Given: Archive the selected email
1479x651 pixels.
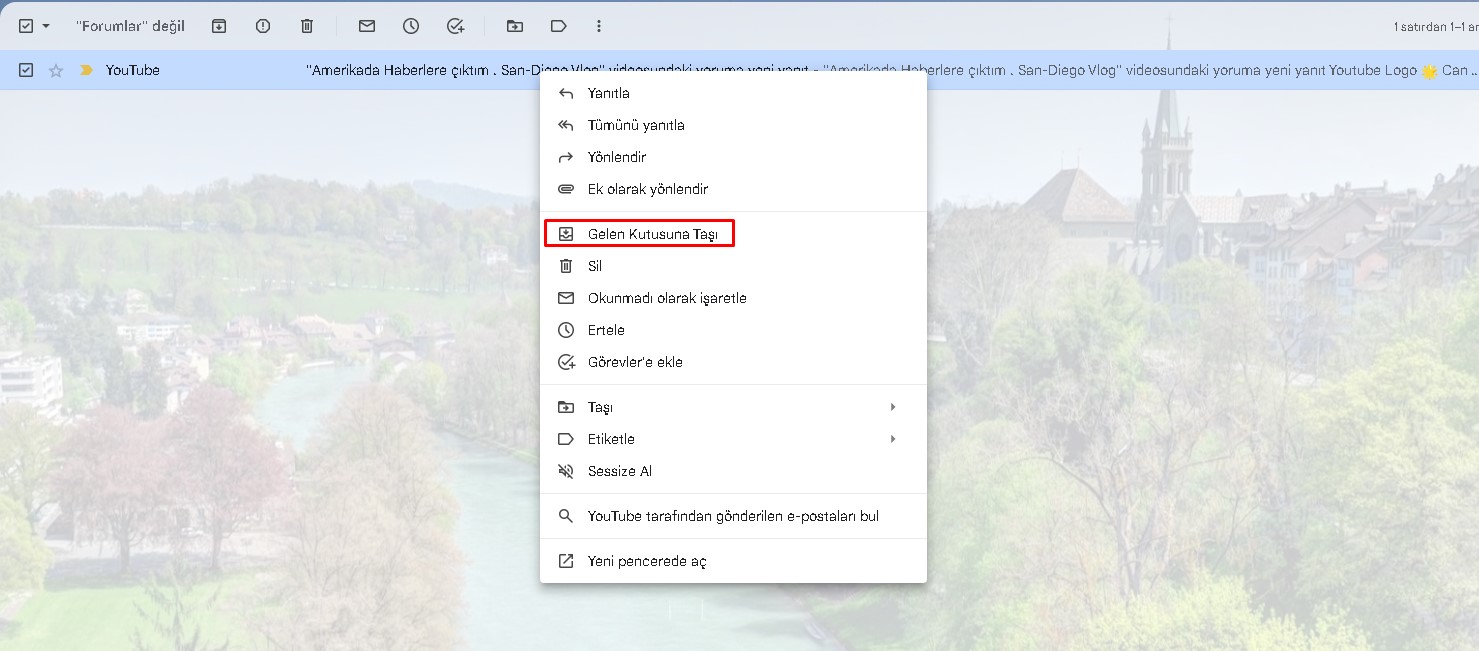Looking at the screenshot, I should pyautogui.click(x=218, y=25).
